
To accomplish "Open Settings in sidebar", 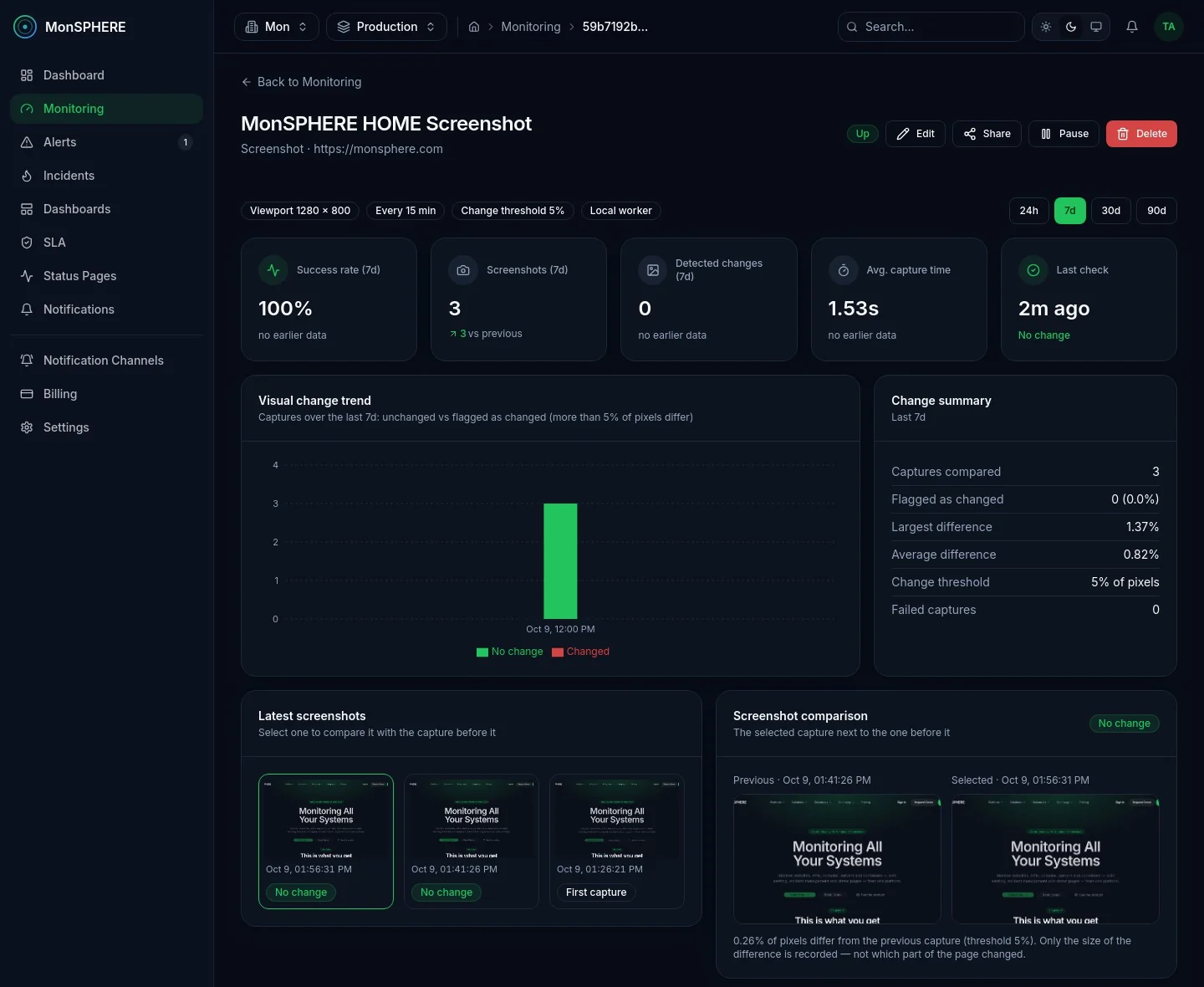I will (106, 427).
